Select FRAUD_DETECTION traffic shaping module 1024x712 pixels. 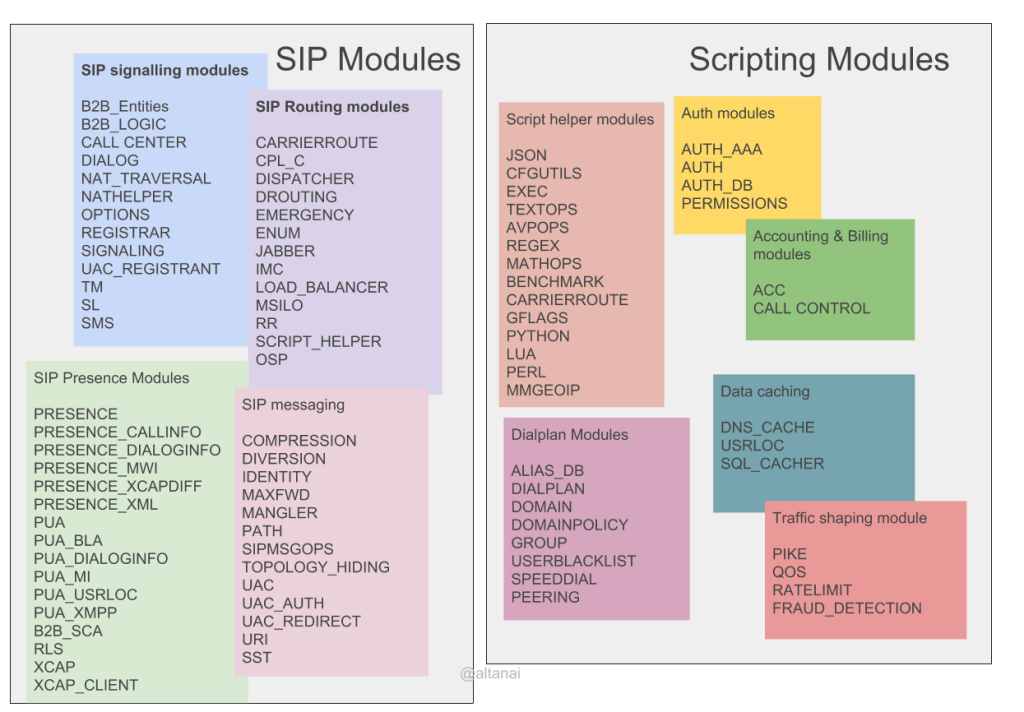click(x=845, y=608)
